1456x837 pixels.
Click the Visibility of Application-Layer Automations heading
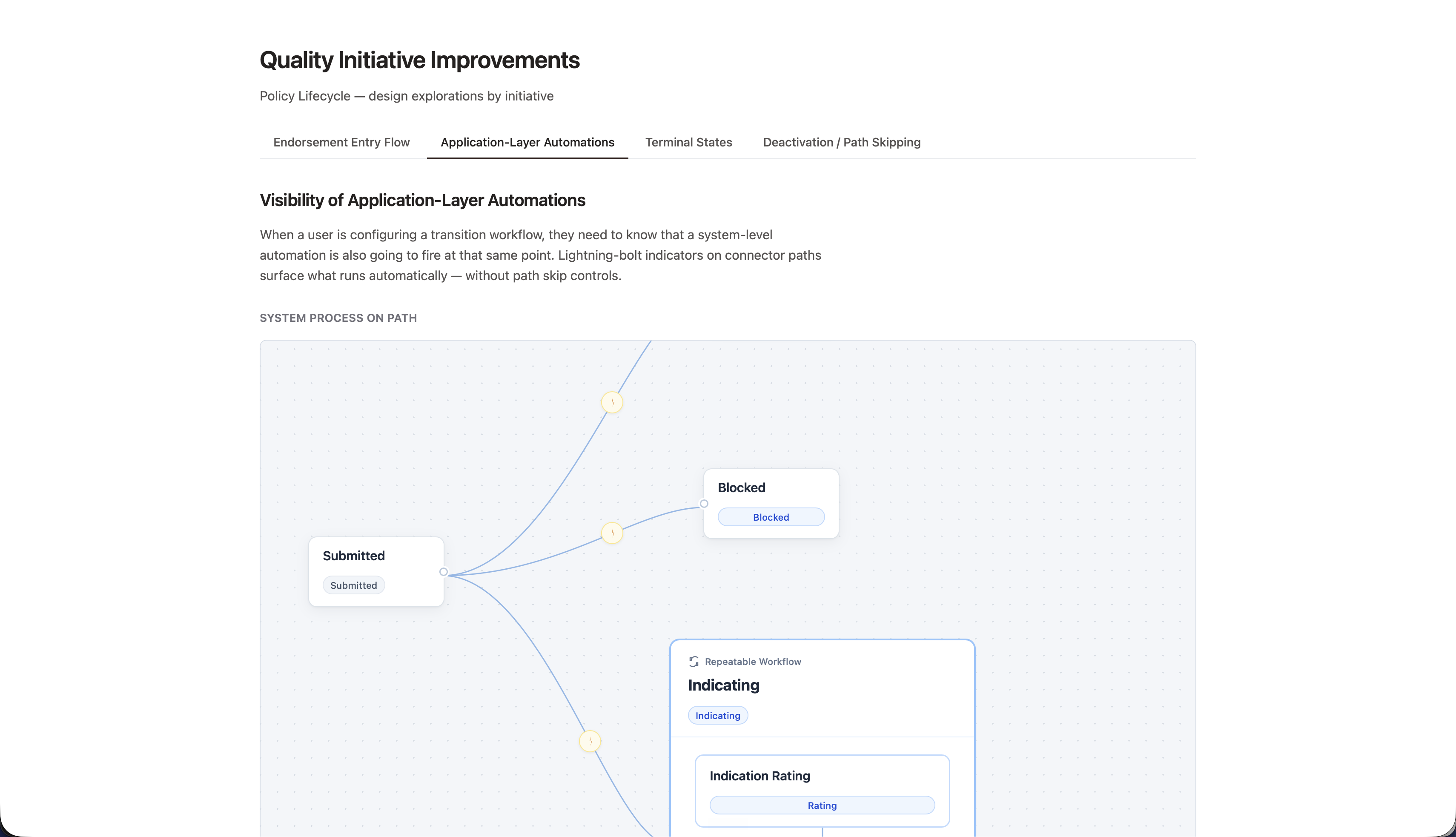pos(422,200)
